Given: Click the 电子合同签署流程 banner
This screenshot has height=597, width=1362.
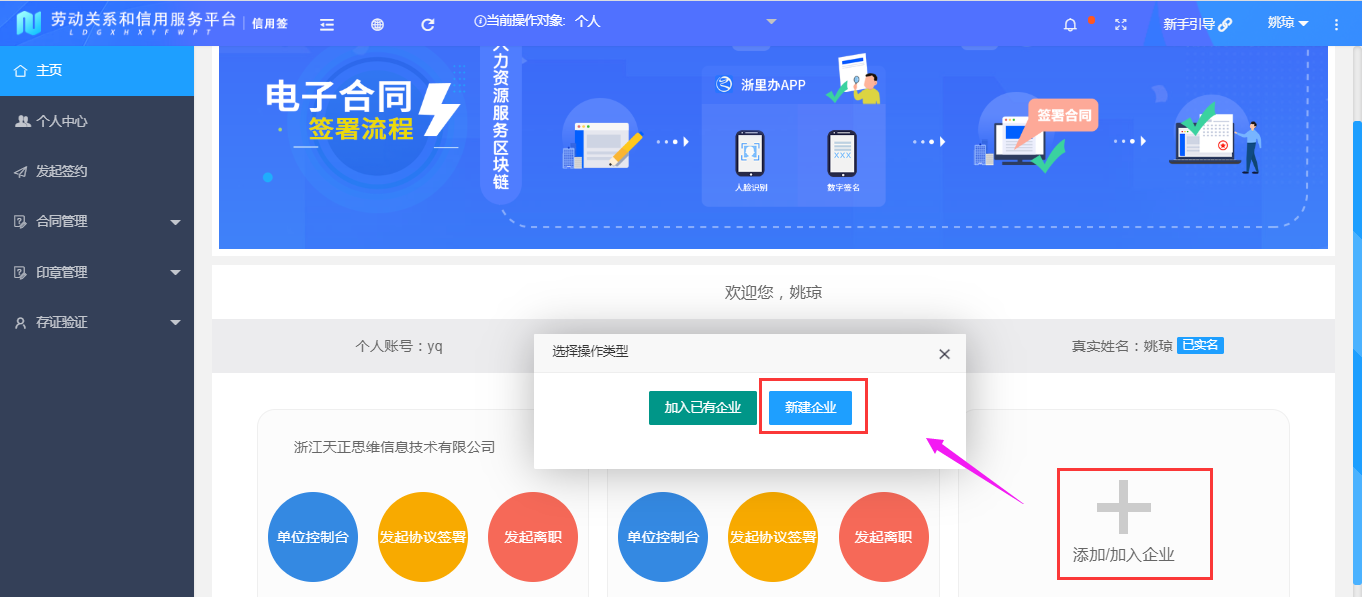Looking at the screenshot, I should 773,147.
